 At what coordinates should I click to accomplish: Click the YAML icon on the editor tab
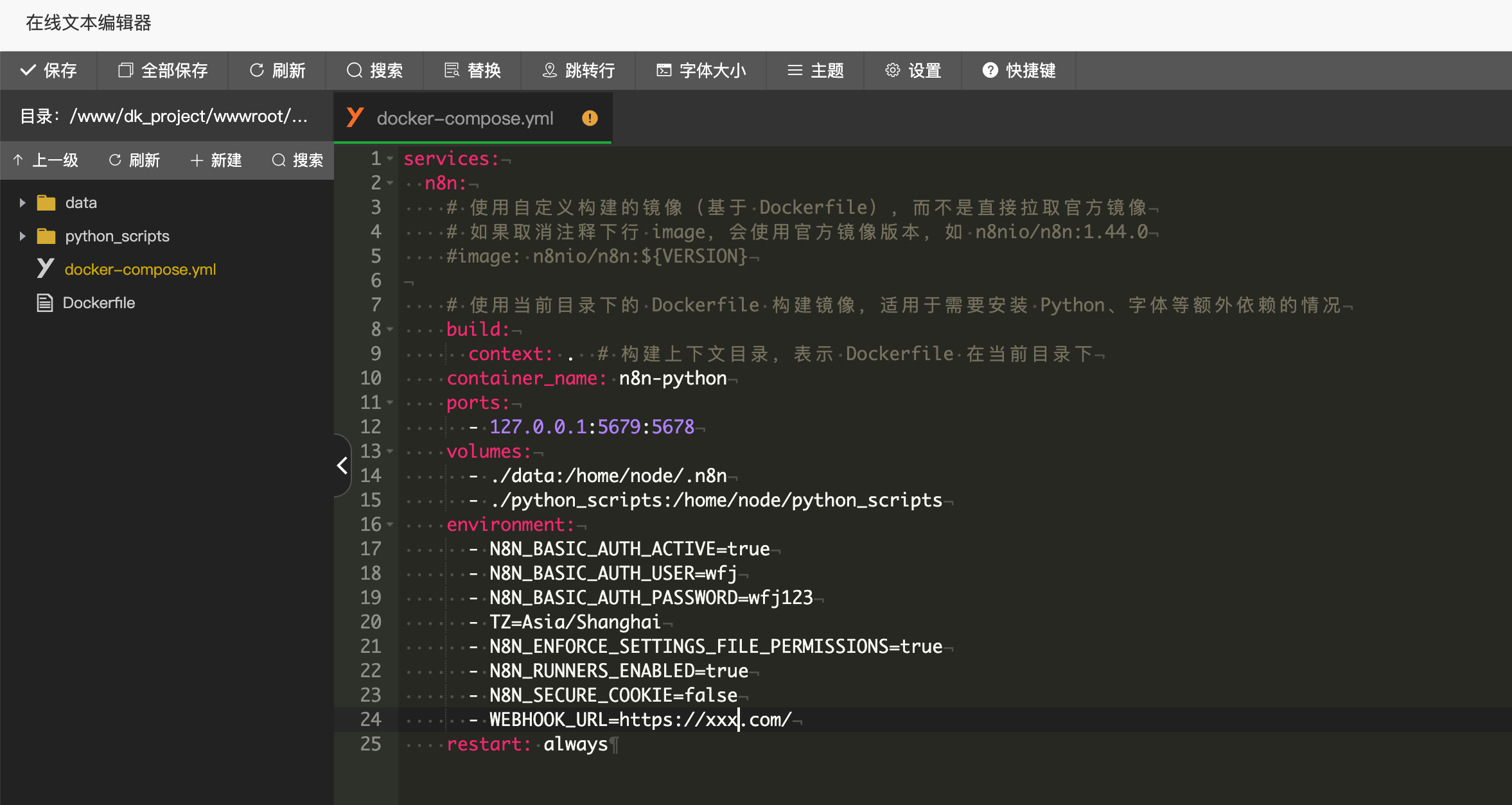[355, 117]
